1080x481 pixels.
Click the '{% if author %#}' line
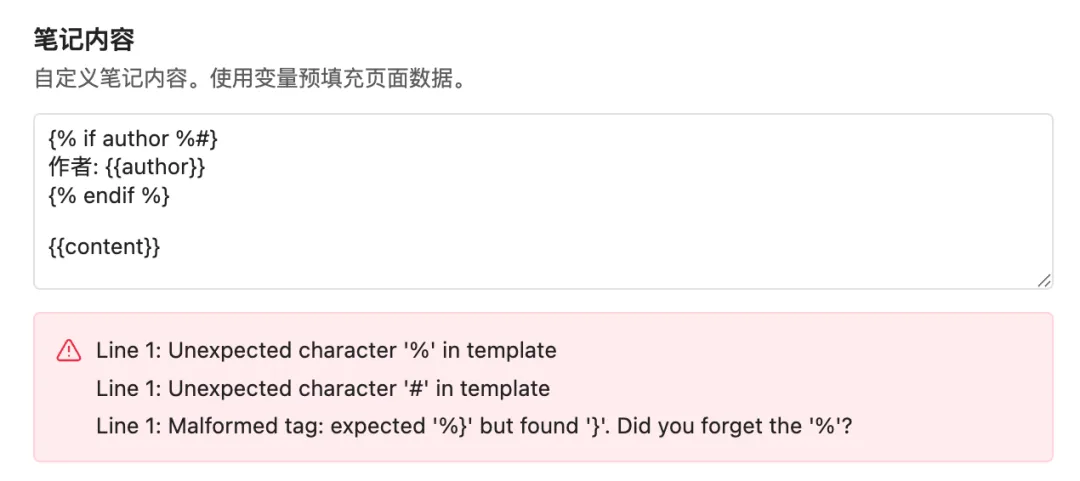(x=134, y=139)
